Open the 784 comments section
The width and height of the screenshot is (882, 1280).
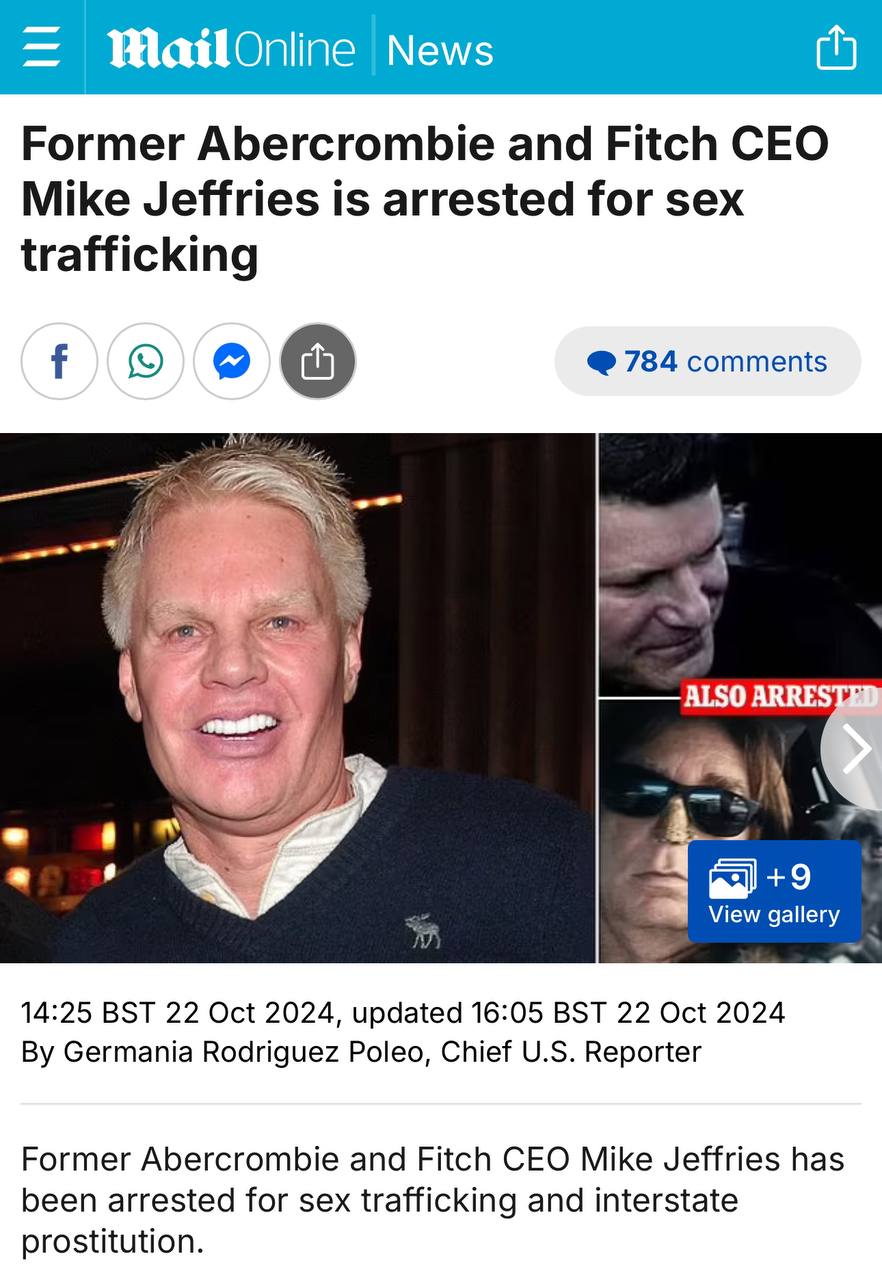[708, 361]
